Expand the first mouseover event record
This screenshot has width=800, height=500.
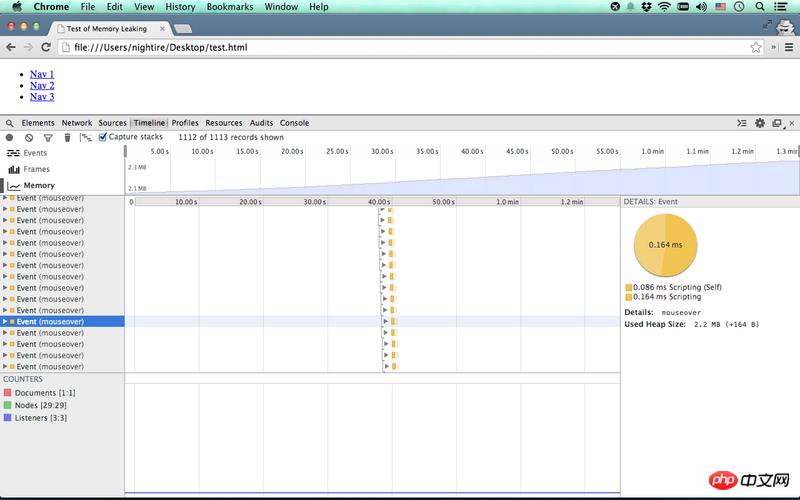point(6,198)
